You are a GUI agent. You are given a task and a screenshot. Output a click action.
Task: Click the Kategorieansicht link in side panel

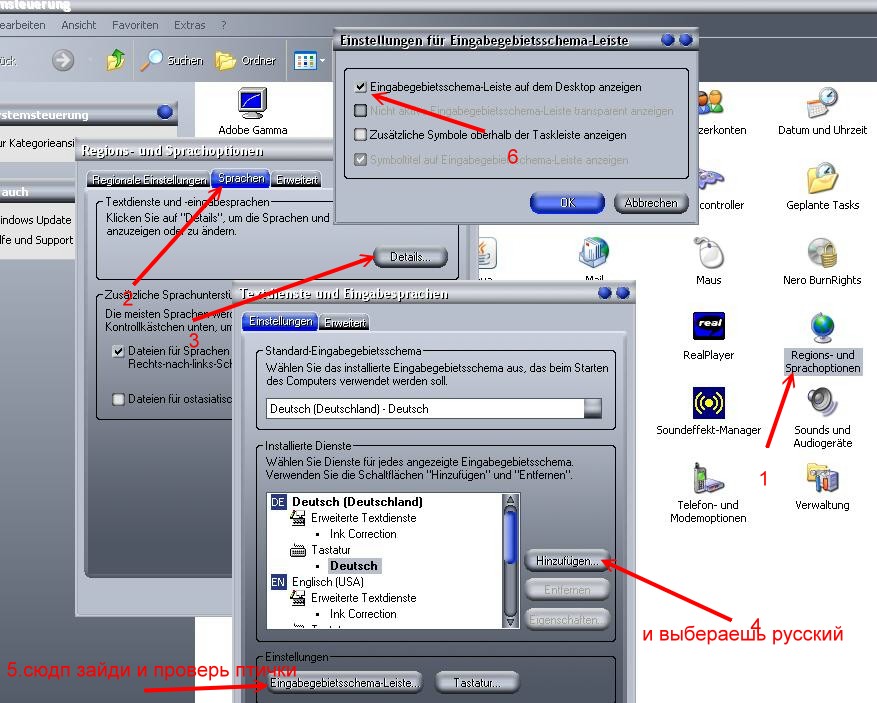[x=37, y=143]
